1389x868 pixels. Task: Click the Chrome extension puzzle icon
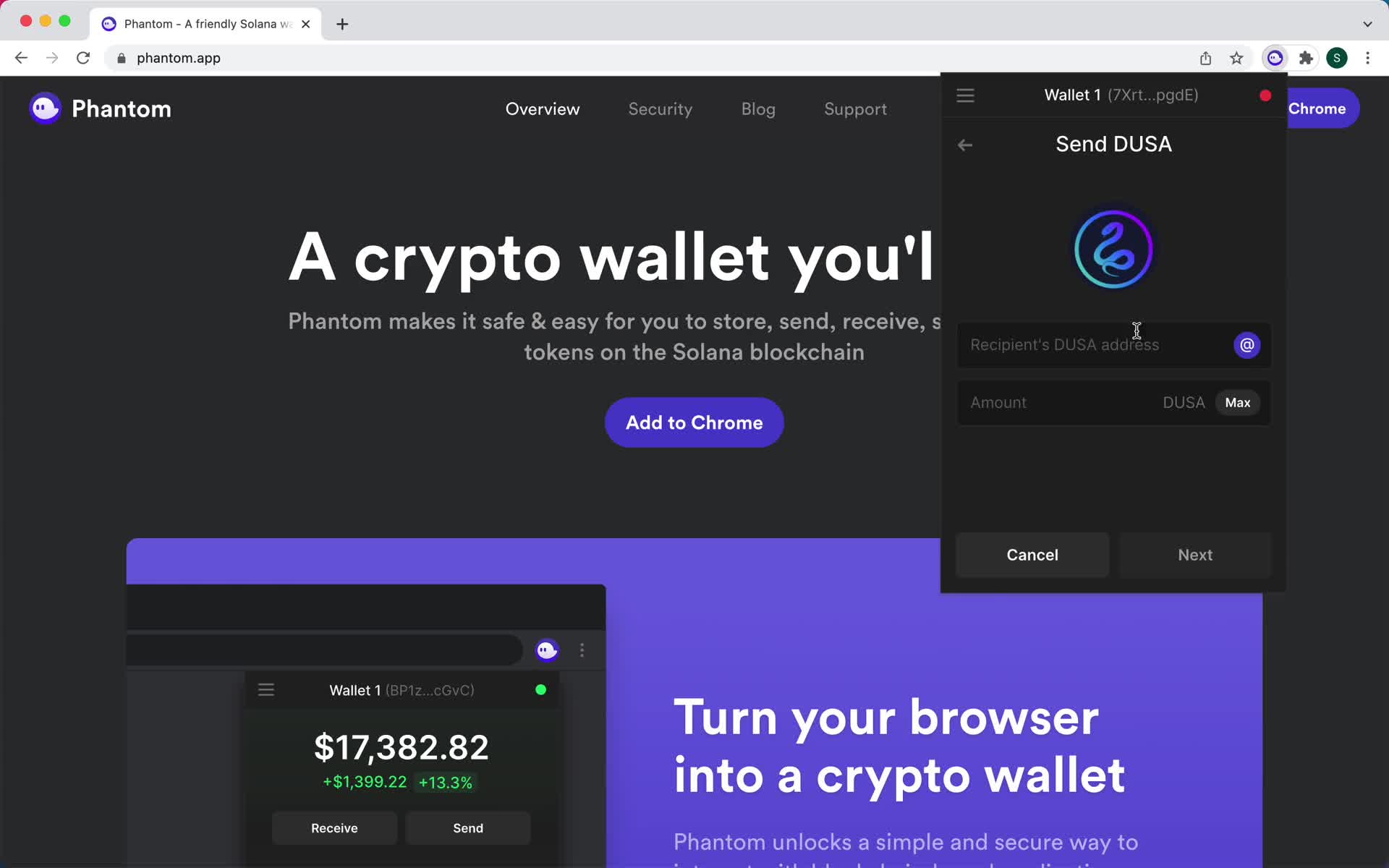(x=1306, y=58)
